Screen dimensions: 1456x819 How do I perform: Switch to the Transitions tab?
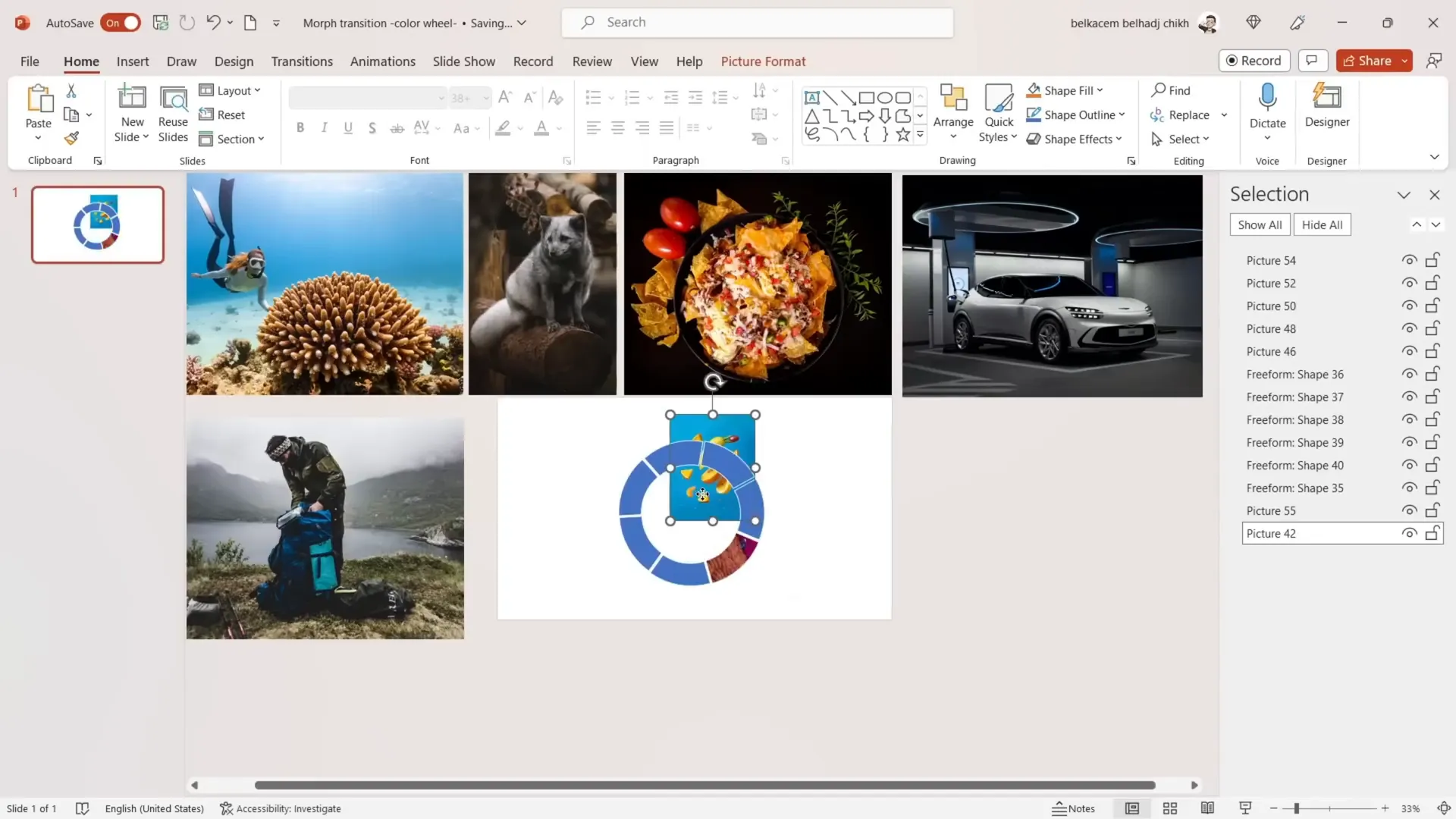[x=302, y=61]
